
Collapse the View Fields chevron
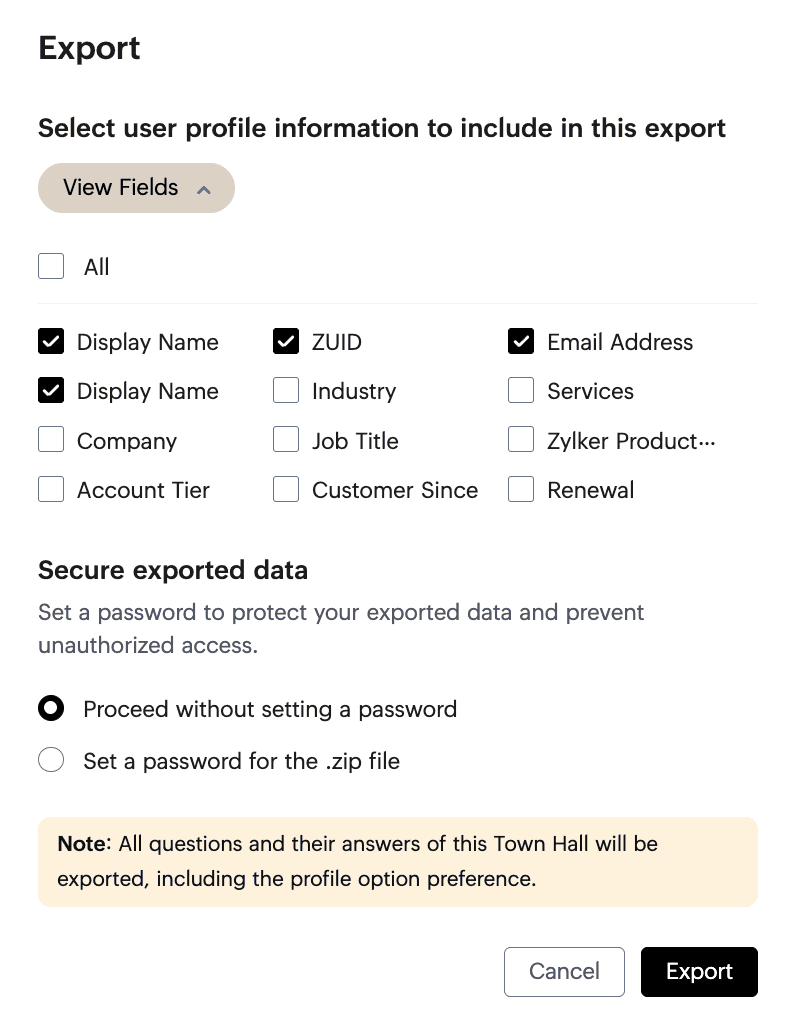(x=204, y=189)
